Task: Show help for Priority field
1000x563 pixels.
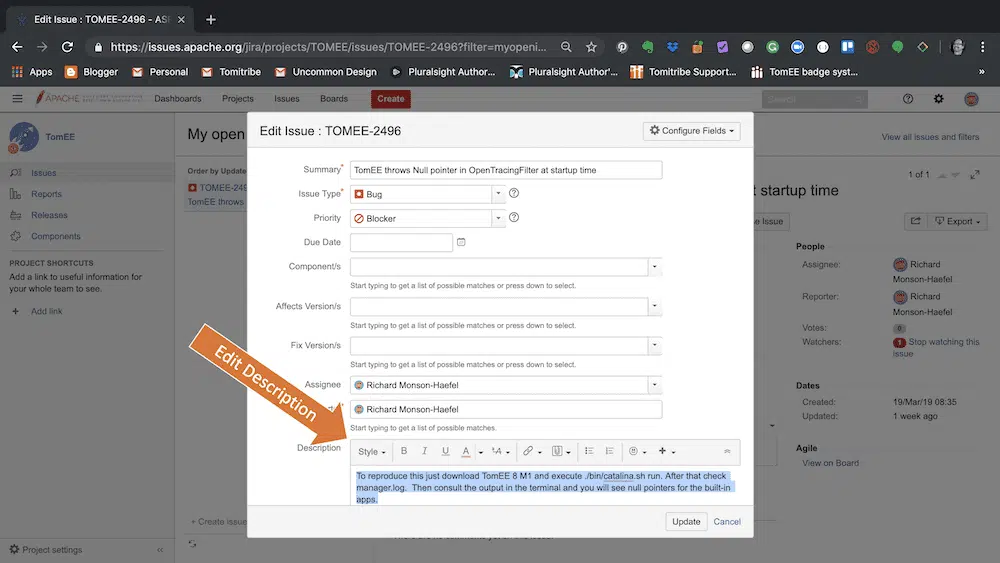Action: [514, 217]
